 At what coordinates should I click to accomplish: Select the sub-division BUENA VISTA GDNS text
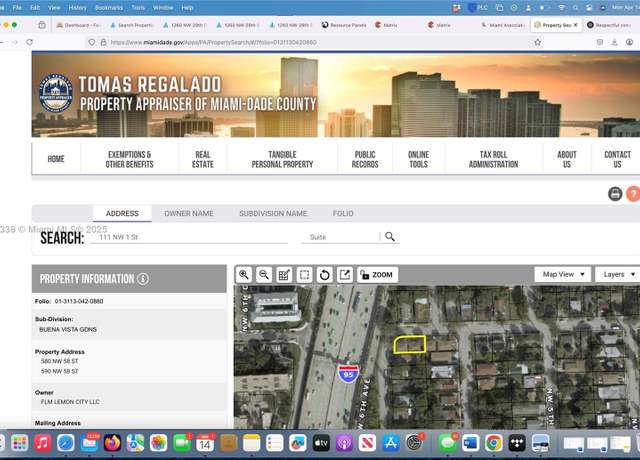coord(68,329)
